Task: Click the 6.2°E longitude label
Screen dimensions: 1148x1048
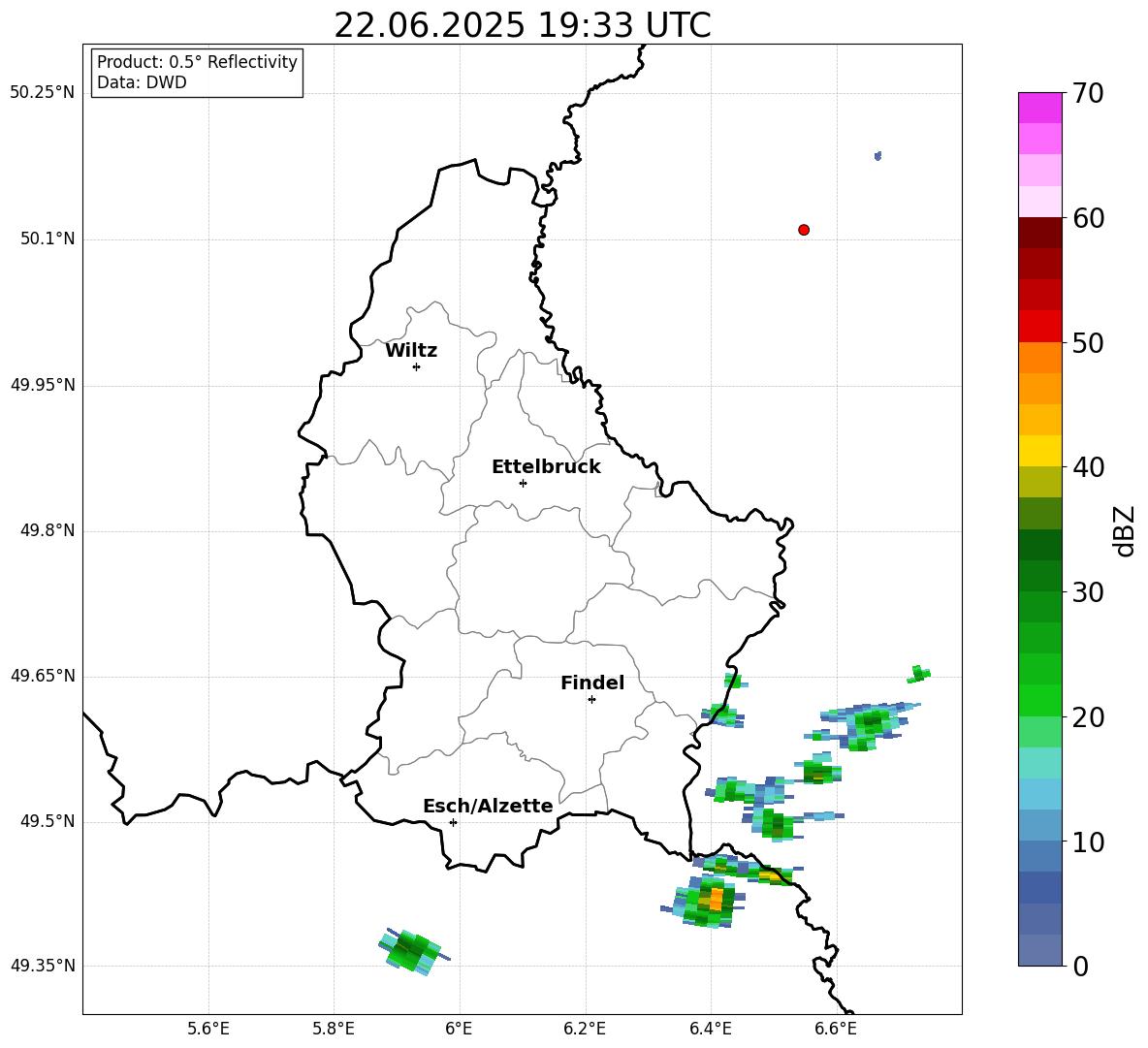Action: tap(585, 1029)
